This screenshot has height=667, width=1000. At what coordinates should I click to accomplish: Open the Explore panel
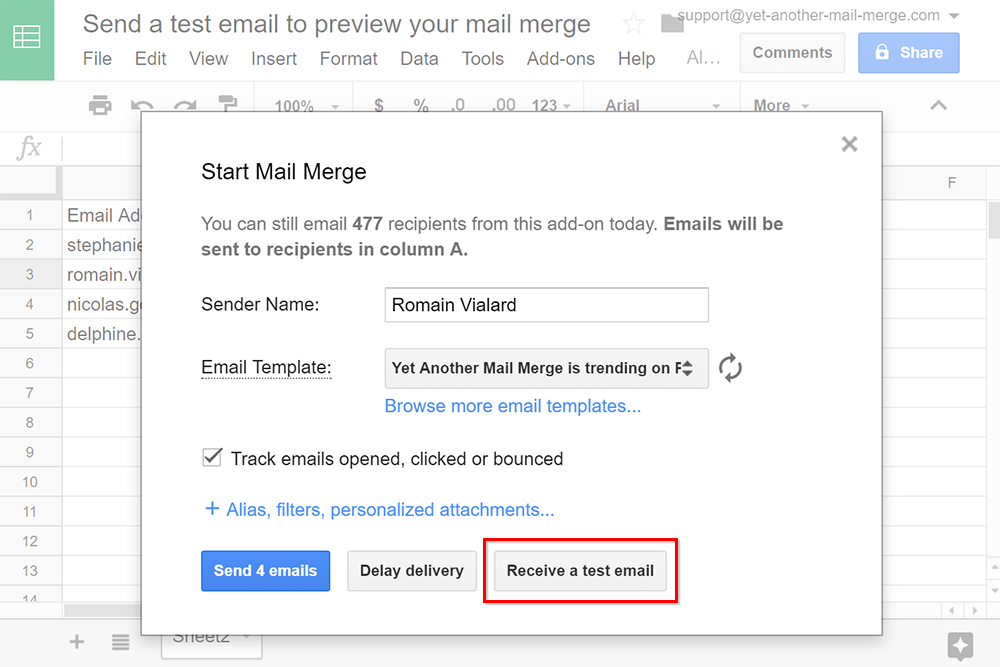pos(960,645)
